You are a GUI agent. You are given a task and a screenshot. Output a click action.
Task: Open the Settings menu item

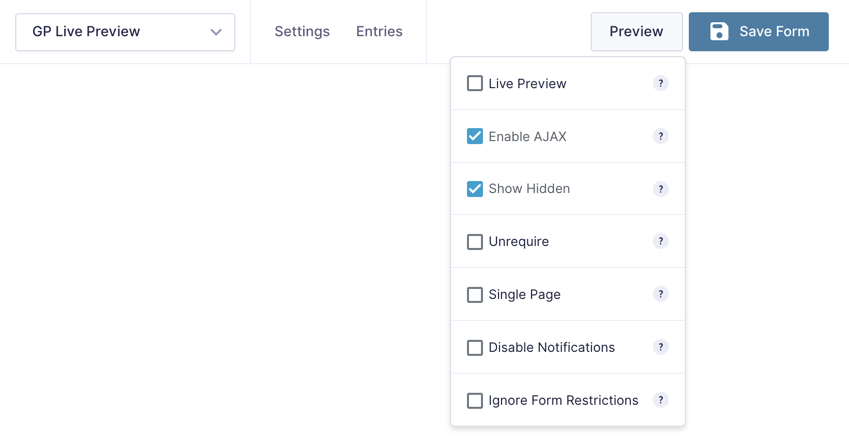(302, 31)
